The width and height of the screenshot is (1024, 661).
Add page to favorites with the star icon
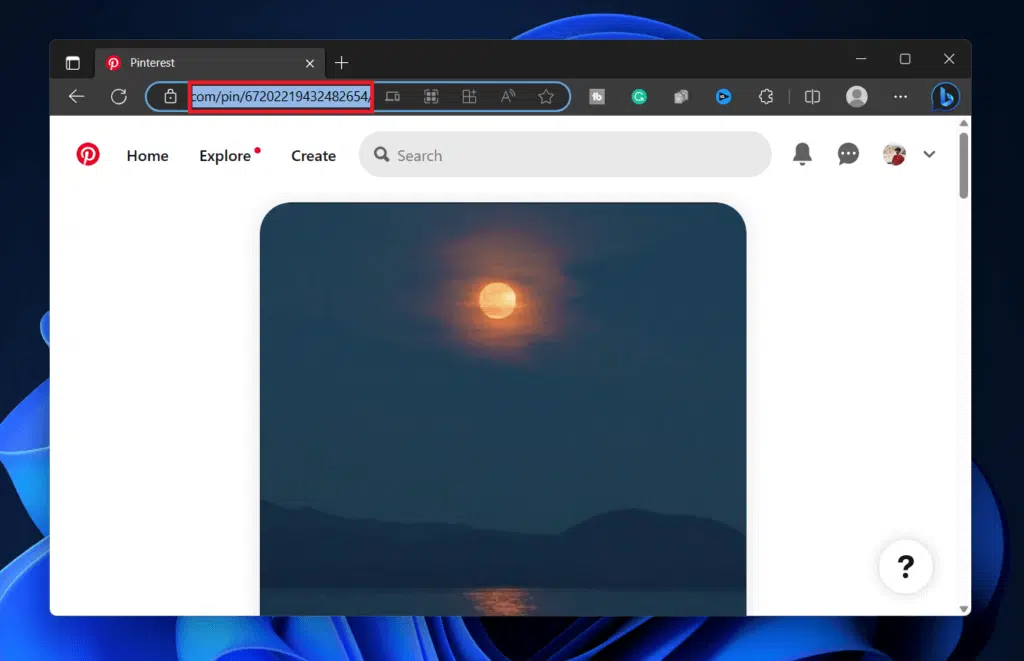point(546,97)
